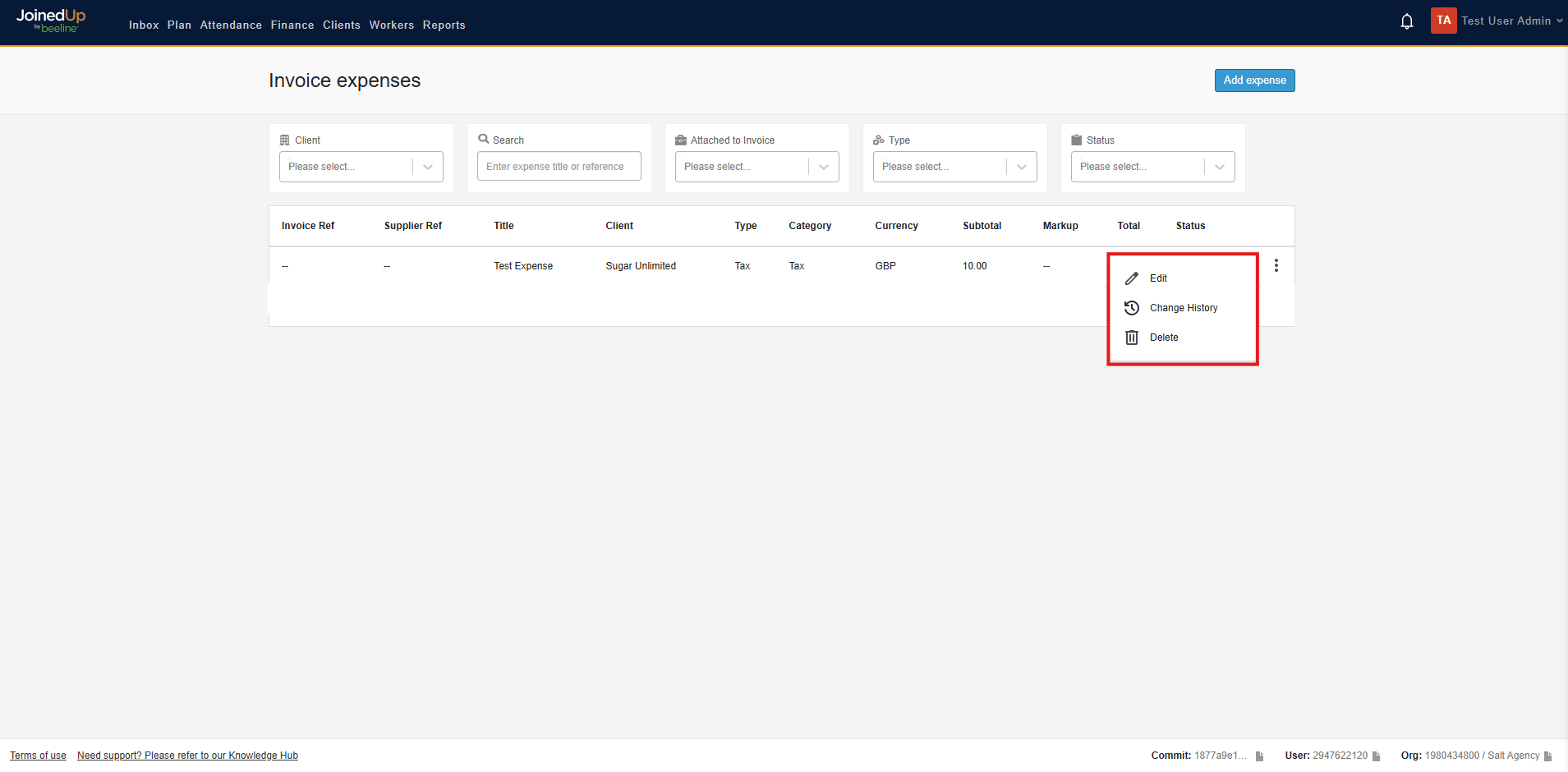1568x772 pixels.
Task: Open the Finance menu
Action: coord(292,25)
